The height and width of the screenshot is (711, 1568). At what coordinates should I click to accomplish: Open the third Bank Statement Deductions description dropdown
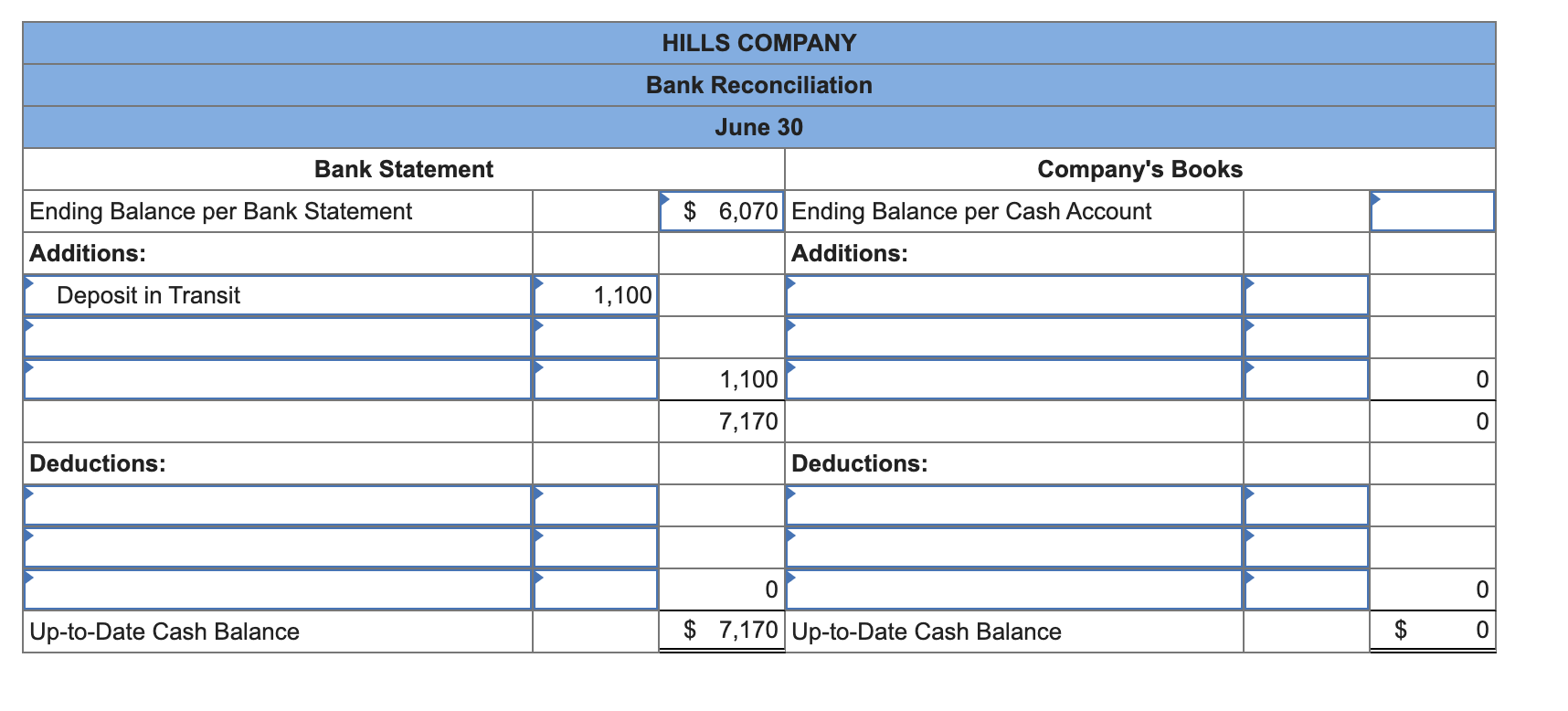tap(278, 589)
